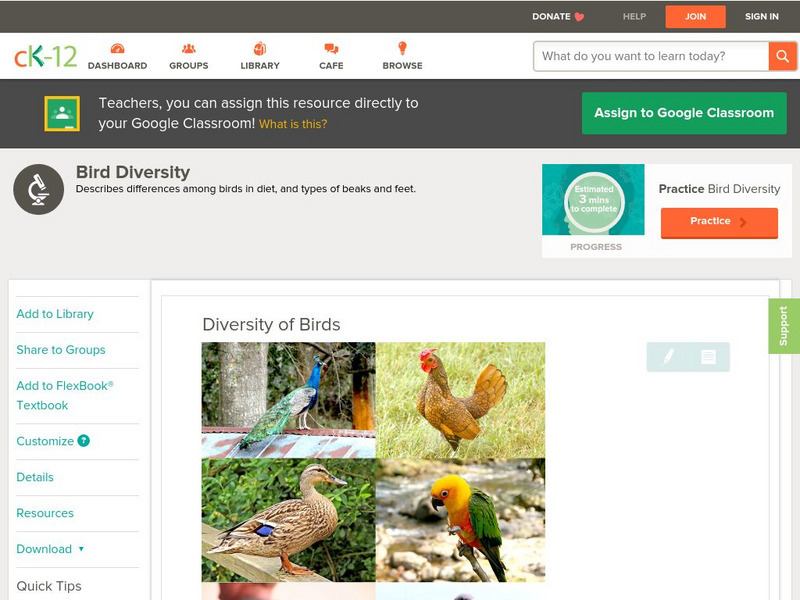Click the peacock photo
The height and width of the screenshot is (600, 800).
288,400
